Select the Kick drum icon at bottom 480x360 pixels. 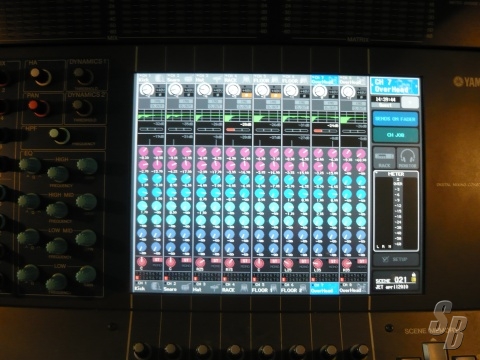click(x=156, y=286)
